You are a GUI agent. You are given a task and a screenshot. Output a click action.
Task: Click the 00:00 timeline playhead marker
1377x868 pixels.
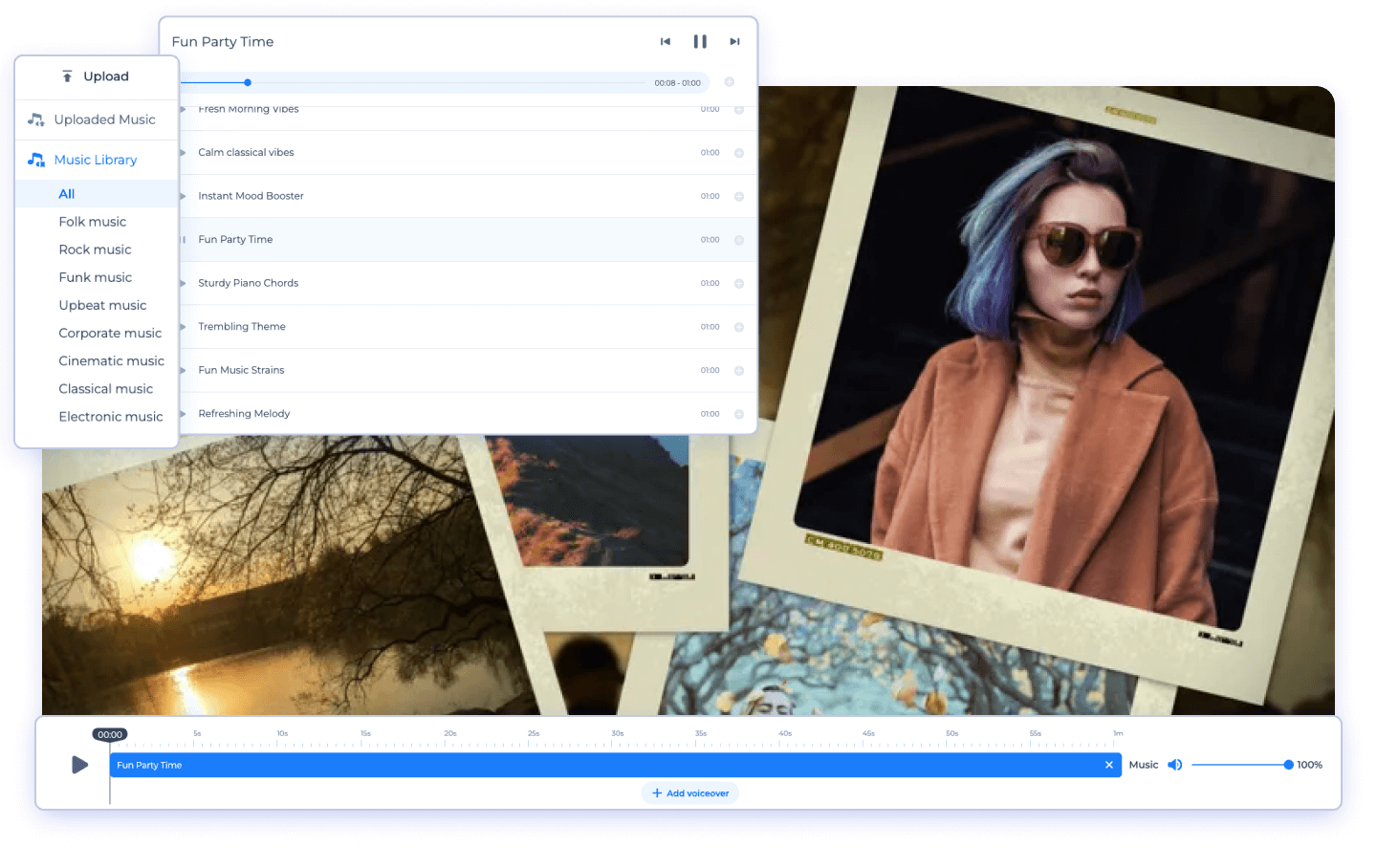click(110, 734)
